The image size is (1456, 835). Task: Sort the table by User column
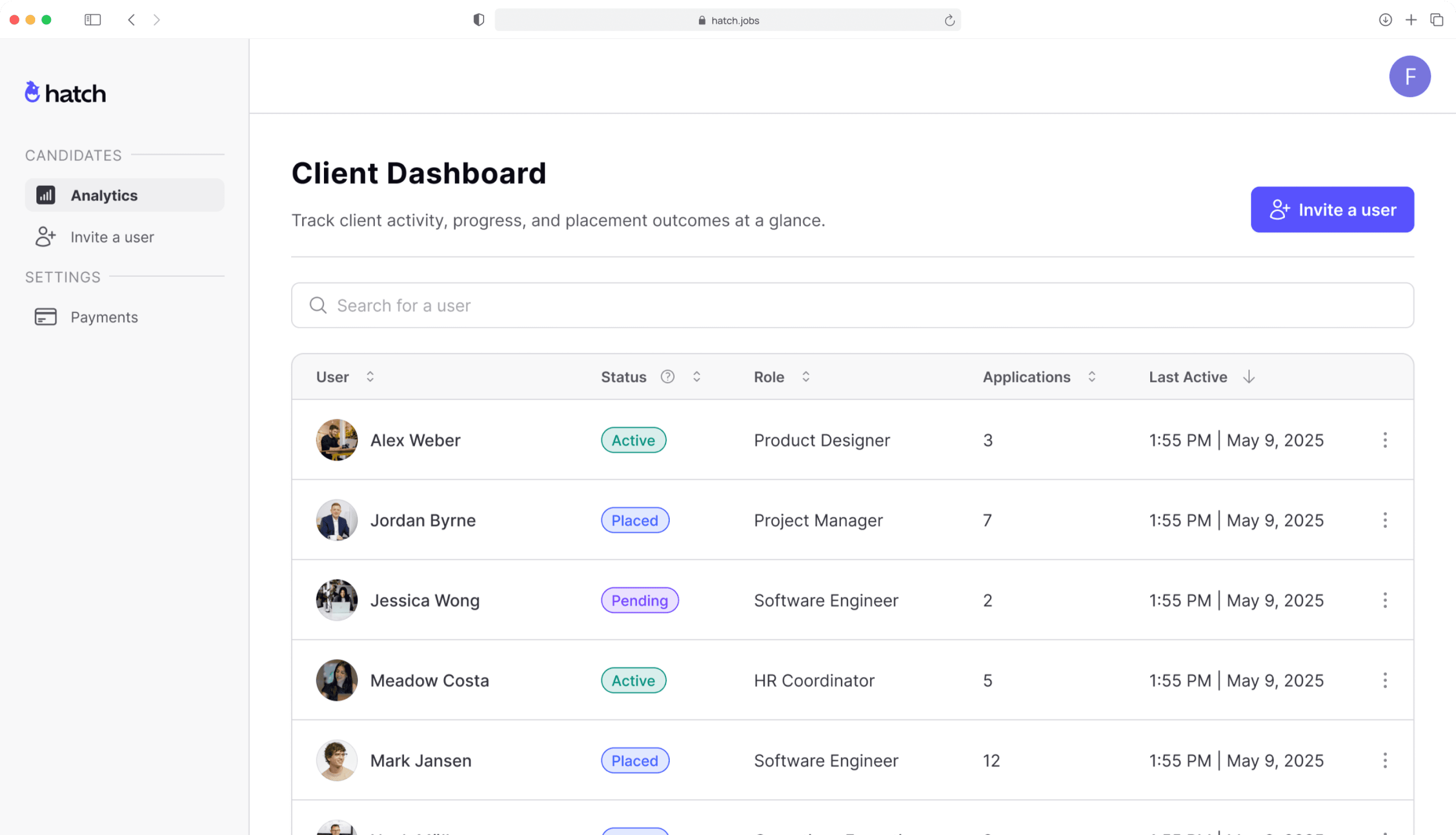[x=370, y=377]
